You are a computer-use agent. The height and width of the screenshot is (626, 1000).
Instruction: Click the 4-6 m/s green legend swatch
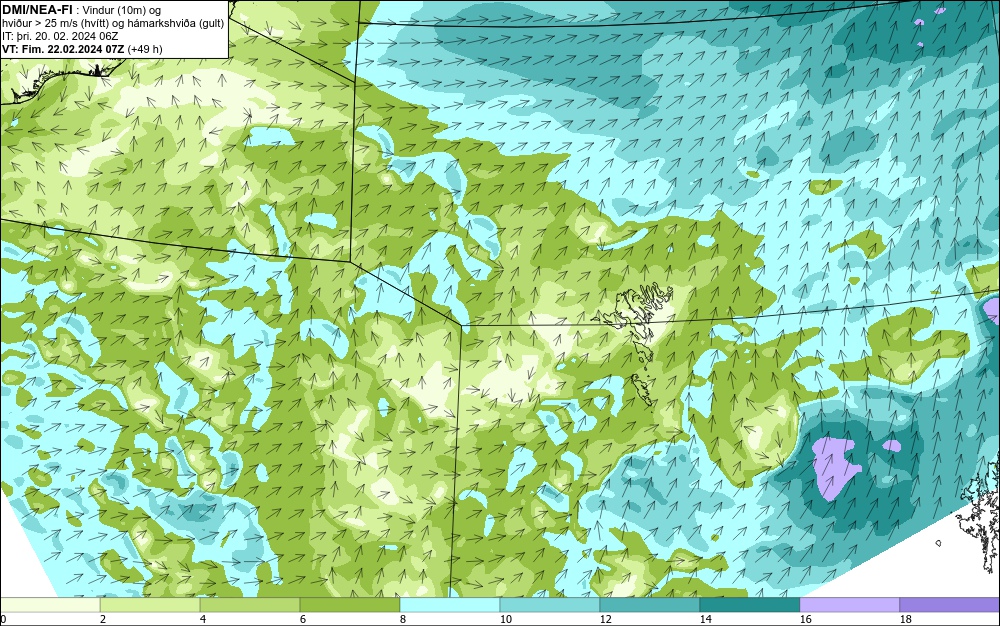250,604
